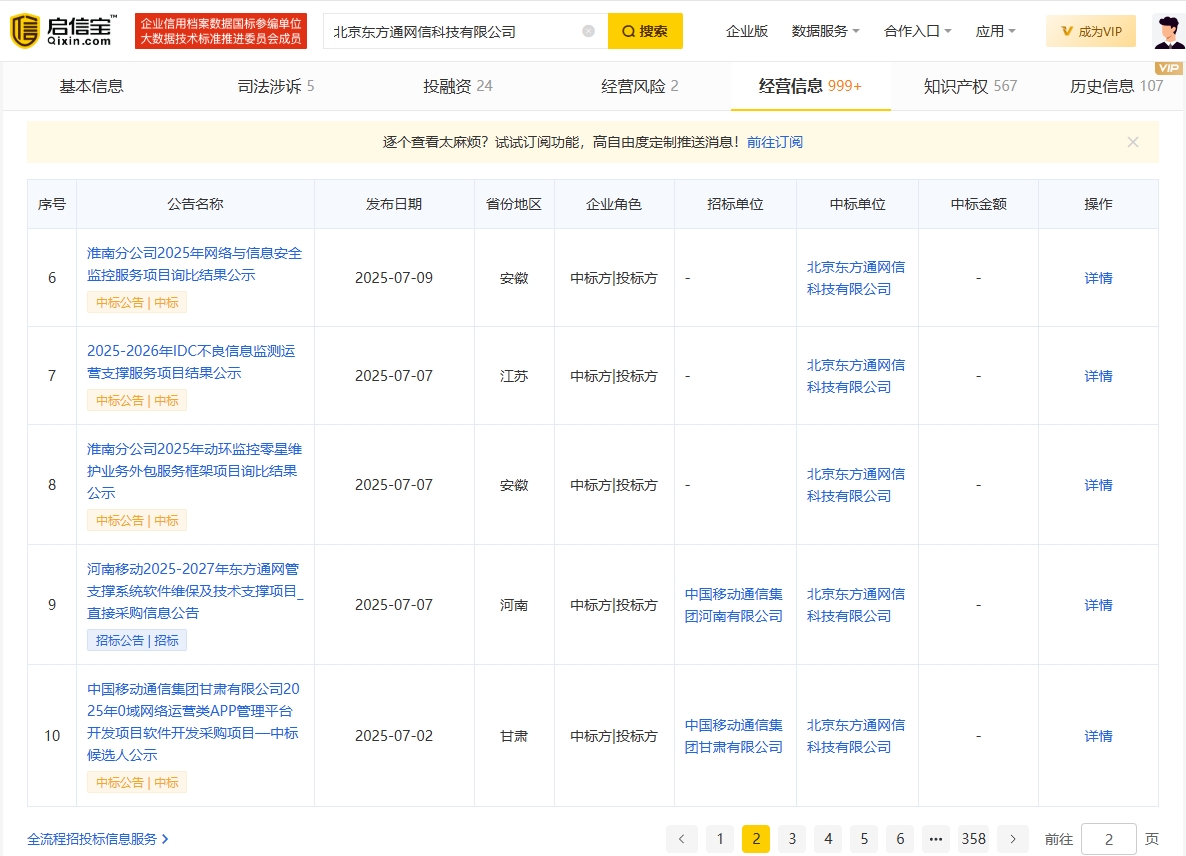This screenshot has height=856, width=1186.
Task: Clear the search box text
Action: tap(588, 31)
